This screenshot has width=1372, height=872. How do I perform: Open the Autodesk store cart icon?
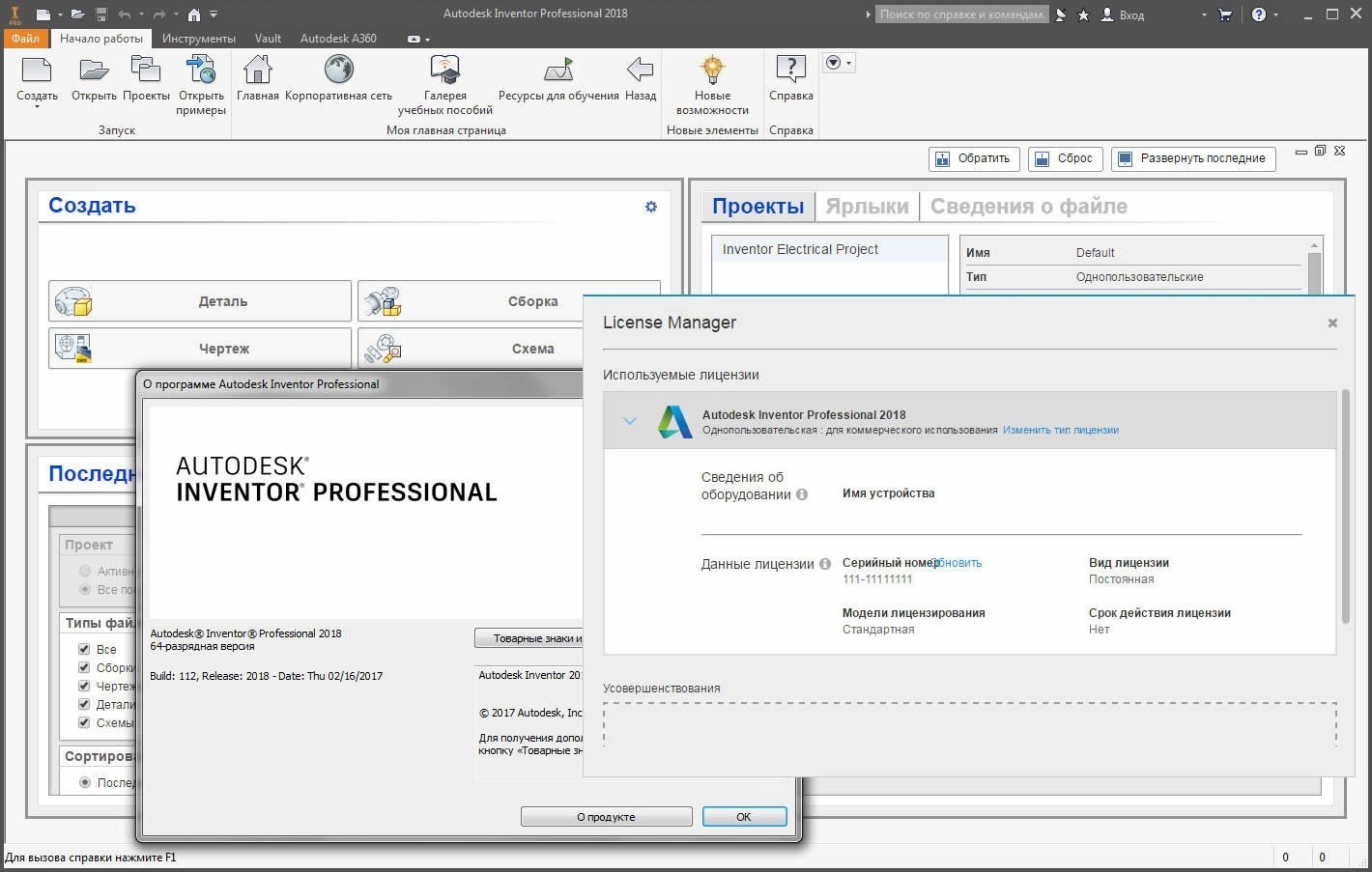(x=1225, y=14)
